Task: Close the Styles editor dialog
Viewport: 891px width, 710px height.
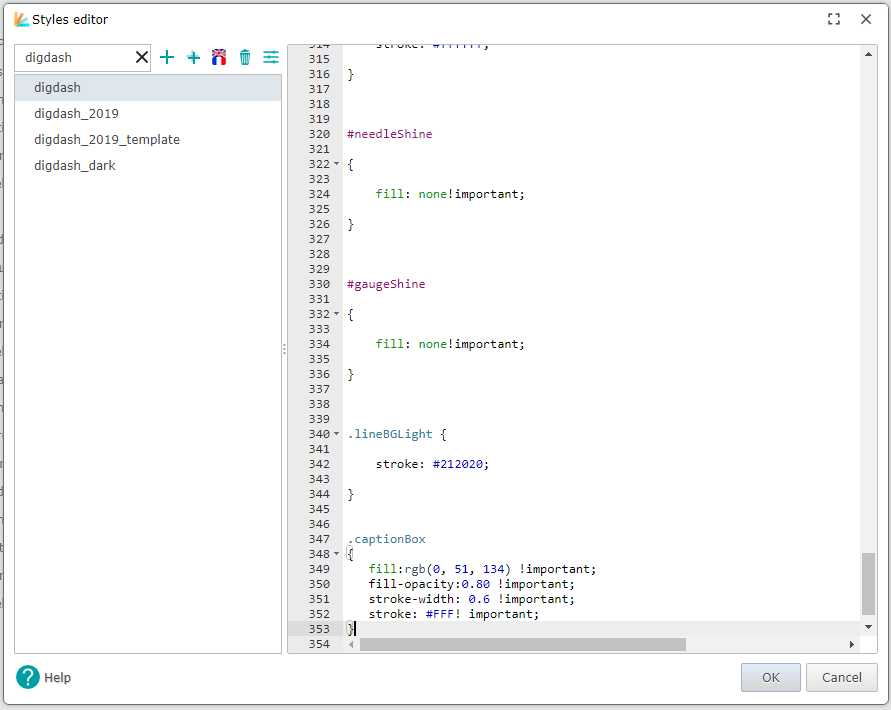Action: tap(866, 19)
